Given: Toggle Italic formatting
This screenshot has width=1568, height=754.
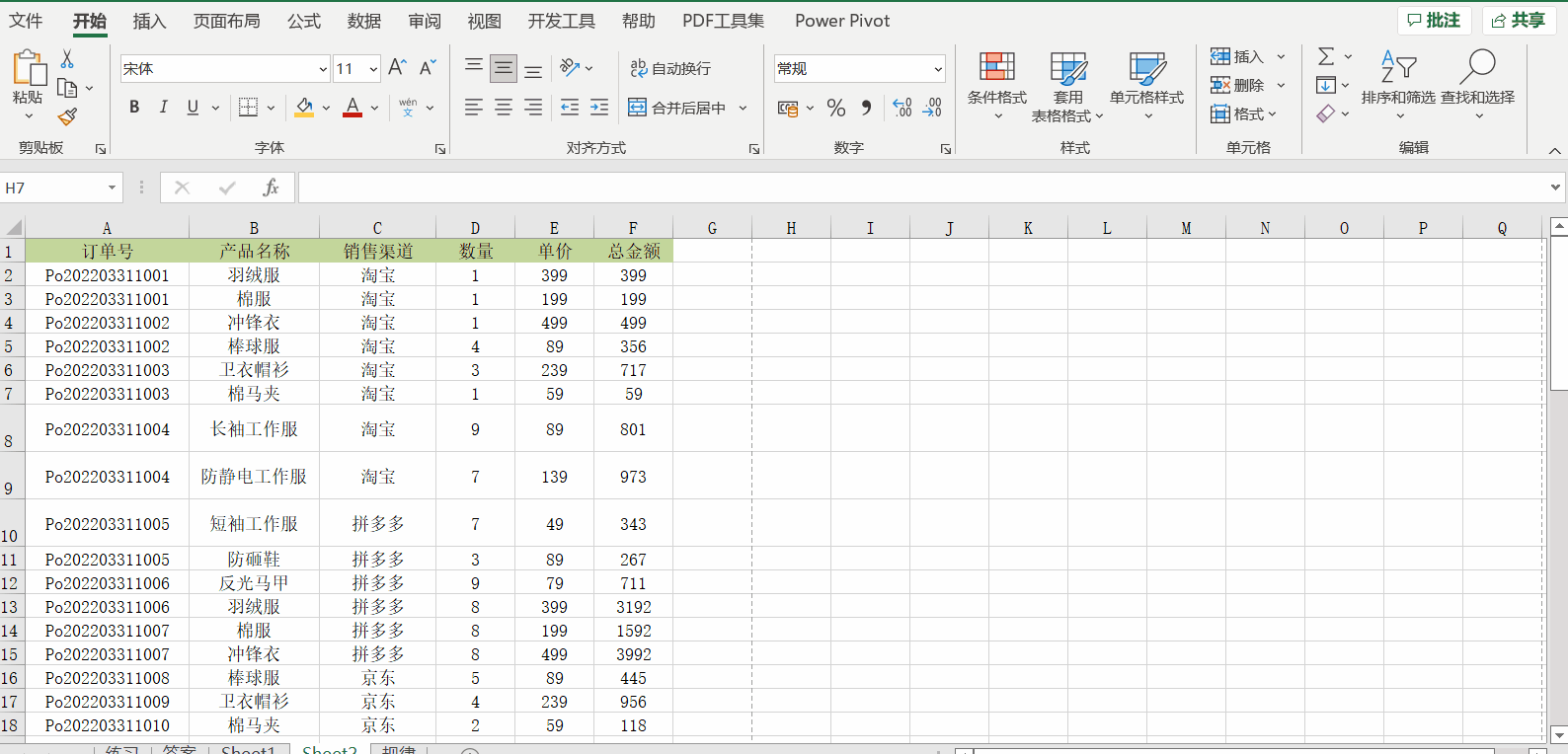Looking at the screenshot, I should pyautogui.click(x=163, y=108).
